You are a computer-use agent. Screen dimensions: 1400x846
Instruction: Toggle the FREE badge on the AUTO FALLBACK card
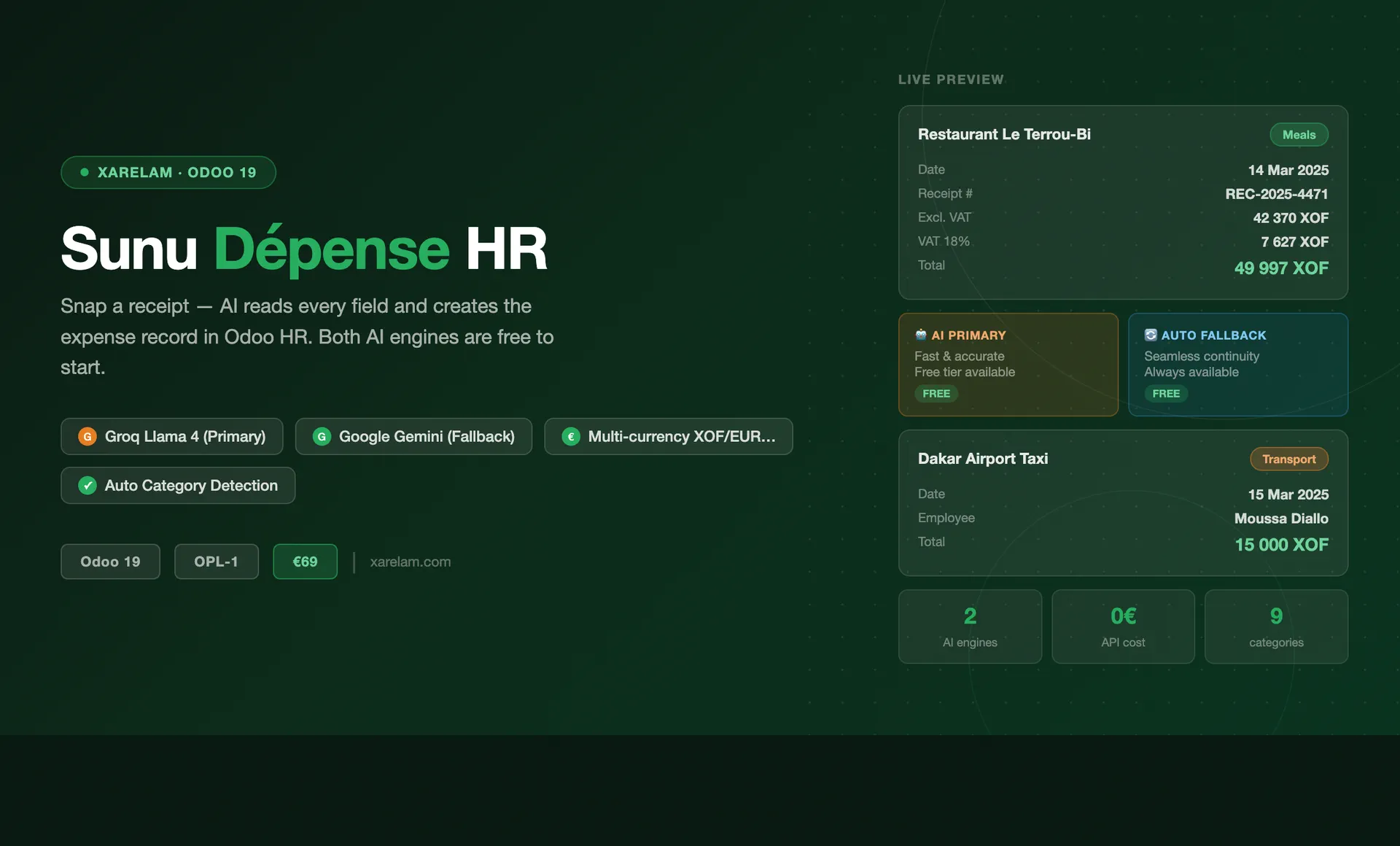pos(1166,393)
